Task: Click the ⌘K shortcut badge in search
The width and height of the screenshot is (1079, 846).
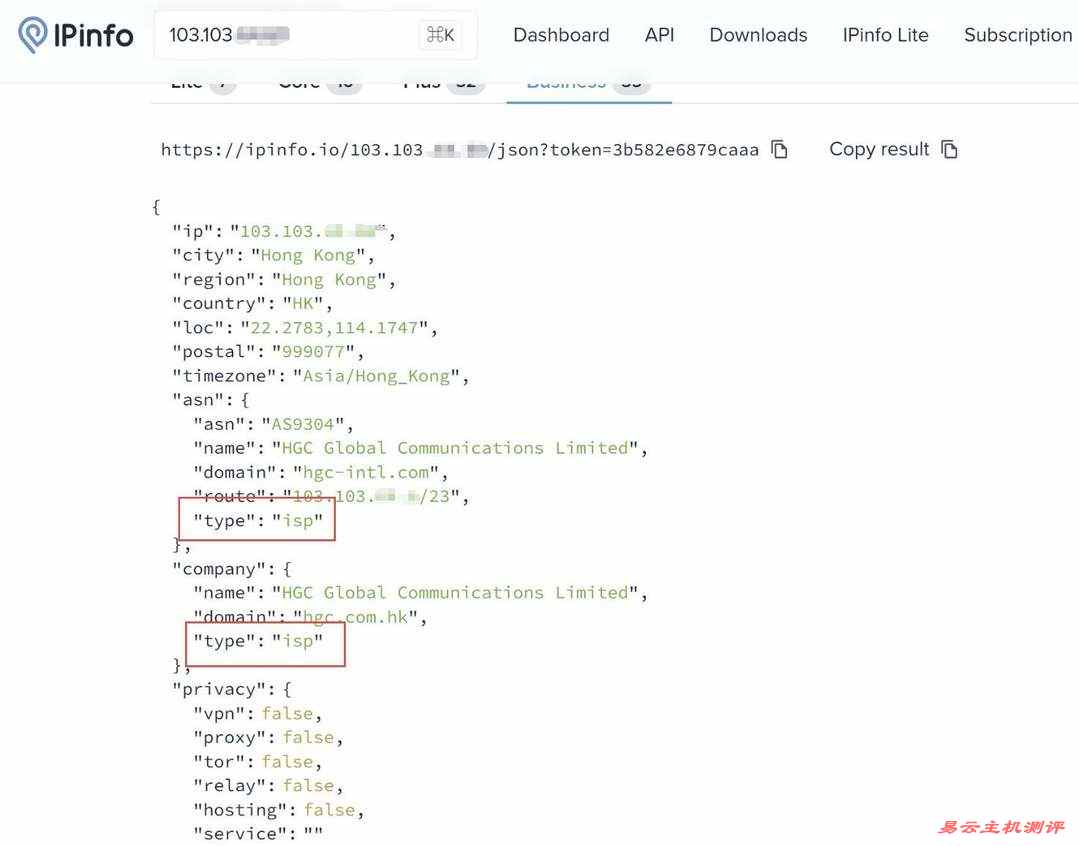Action: pos(440,35)
